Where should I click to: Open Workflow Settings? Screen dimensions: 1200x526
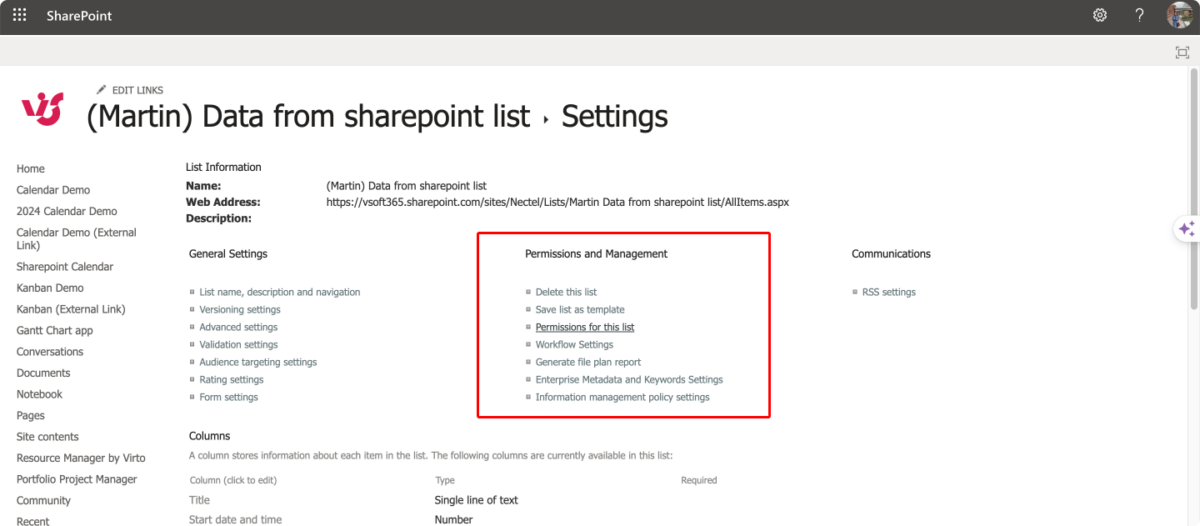pos(574,345)
